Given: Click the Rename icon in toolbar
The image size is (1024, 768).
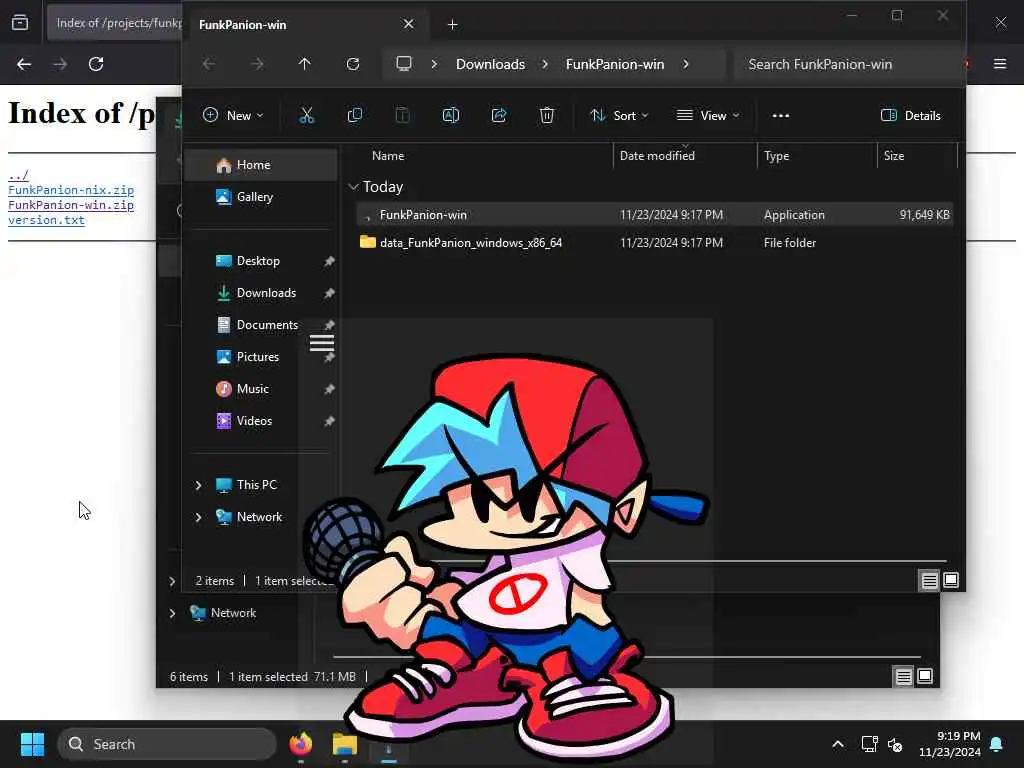Looking at the screenshot, I should coord(451,116).
